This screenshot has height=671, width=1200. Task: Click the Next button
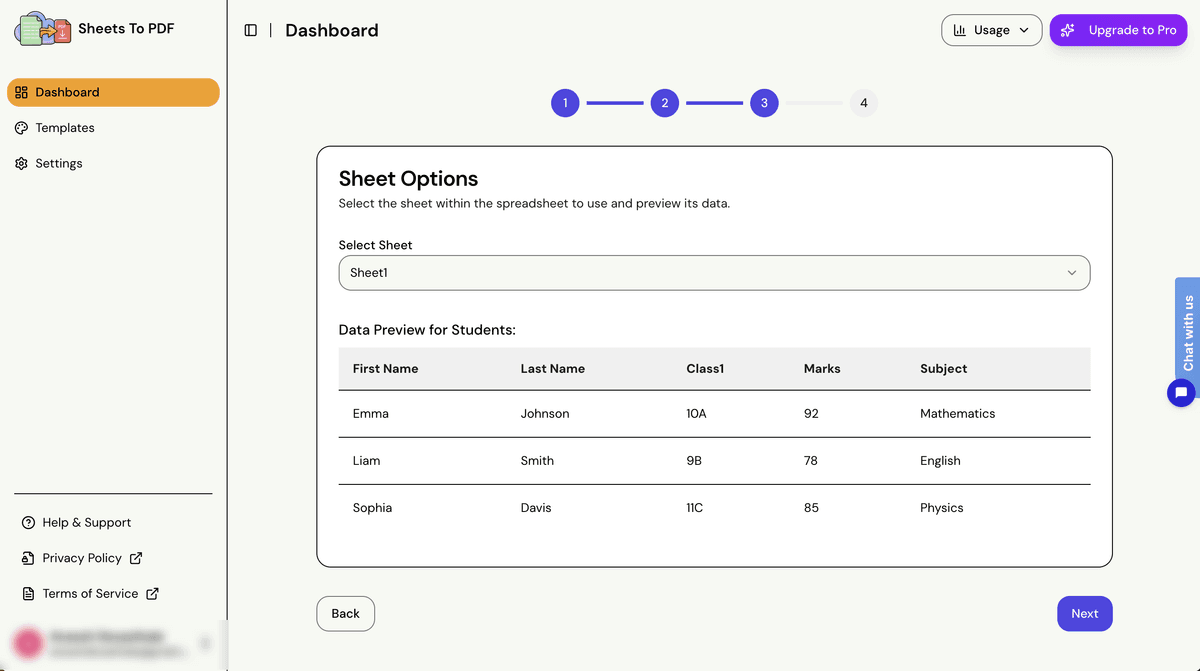point(1084,613)
